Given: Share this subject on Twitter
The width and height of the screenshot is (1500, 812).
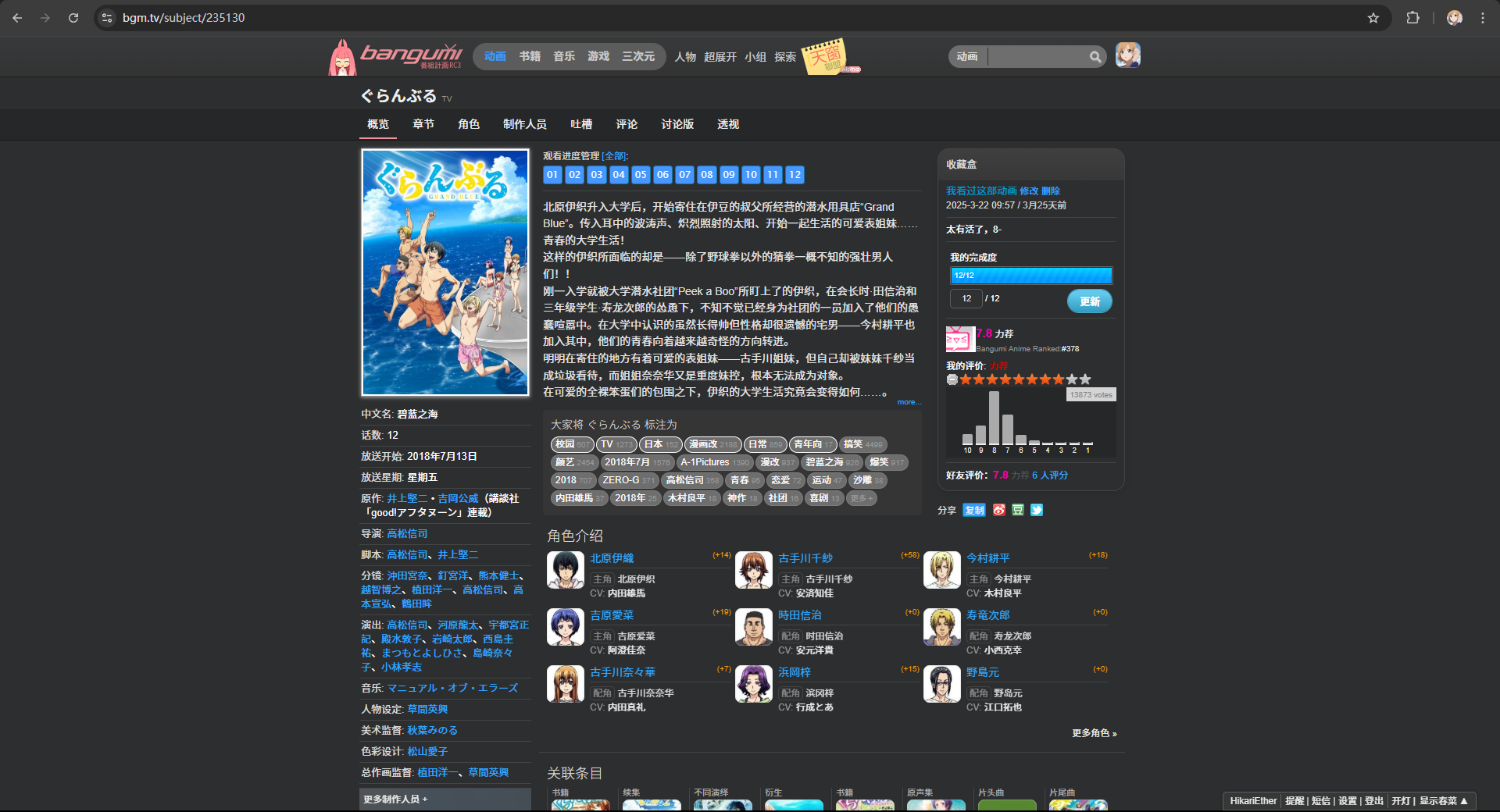Looking at the screenshot, I should click(x=1037, y=510).
